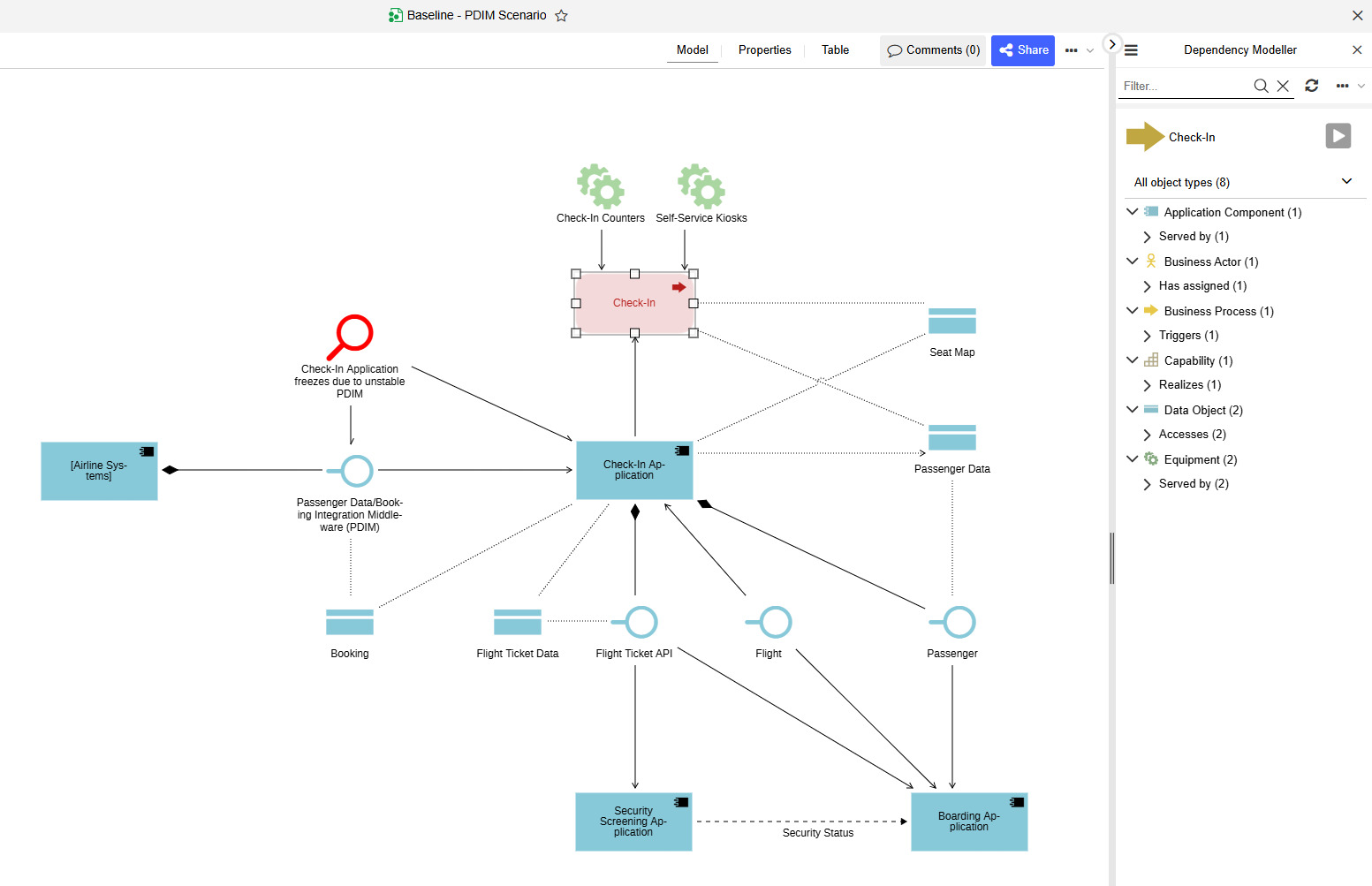Open Comments (0)

pos(933,50)
